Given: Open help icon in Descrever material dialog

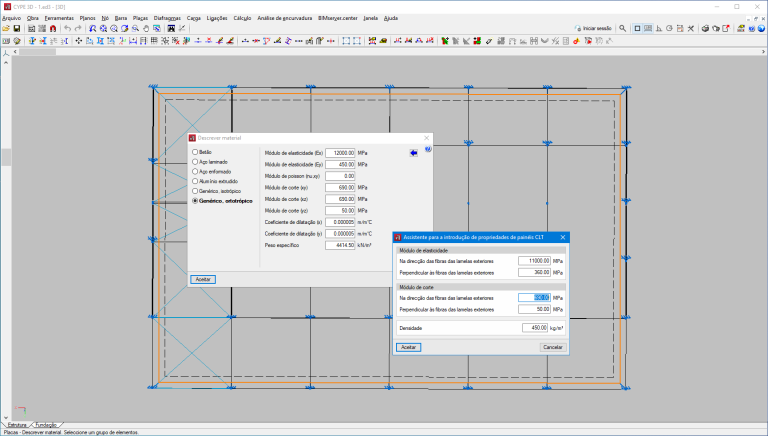Looking at the screenshot, I should 428,150.
